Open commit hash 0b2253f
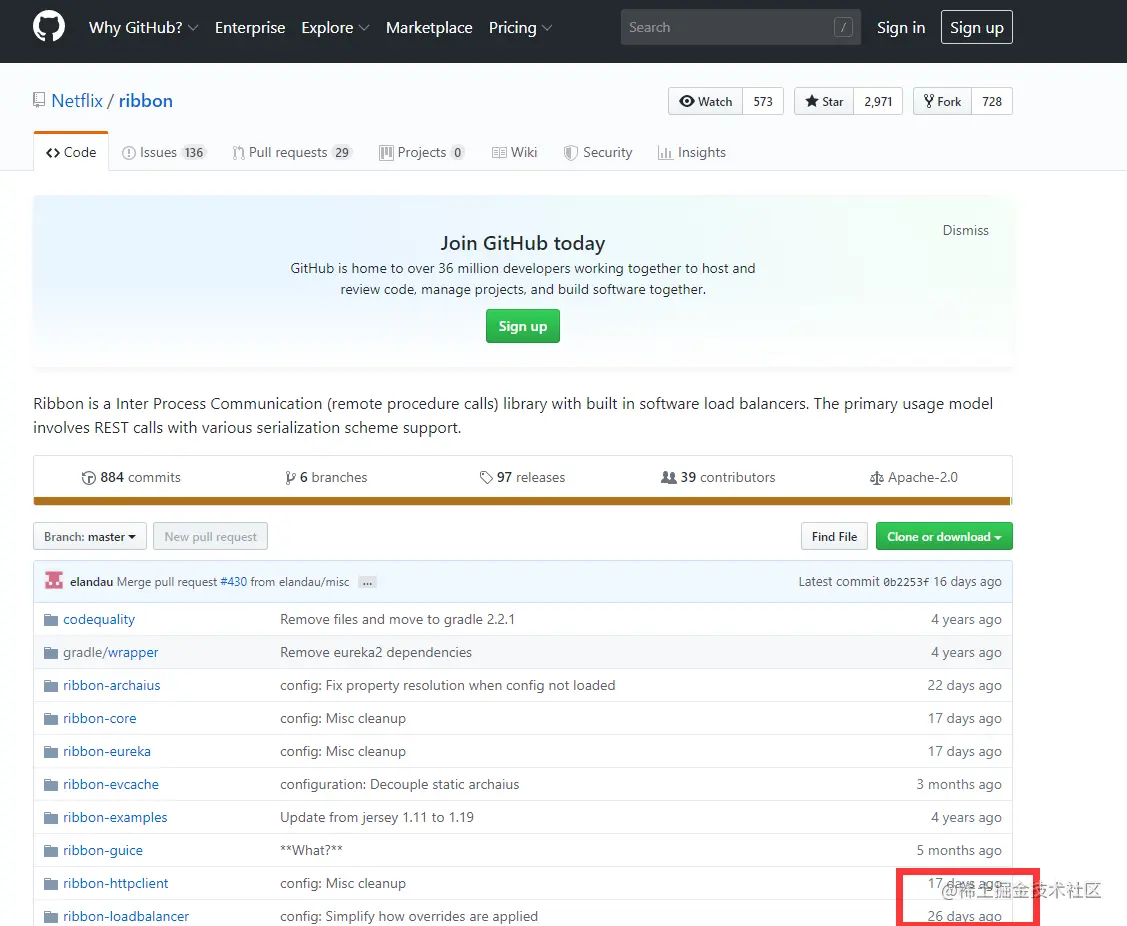Screen dimensions: 1127x926 click(x=906, y=582)
